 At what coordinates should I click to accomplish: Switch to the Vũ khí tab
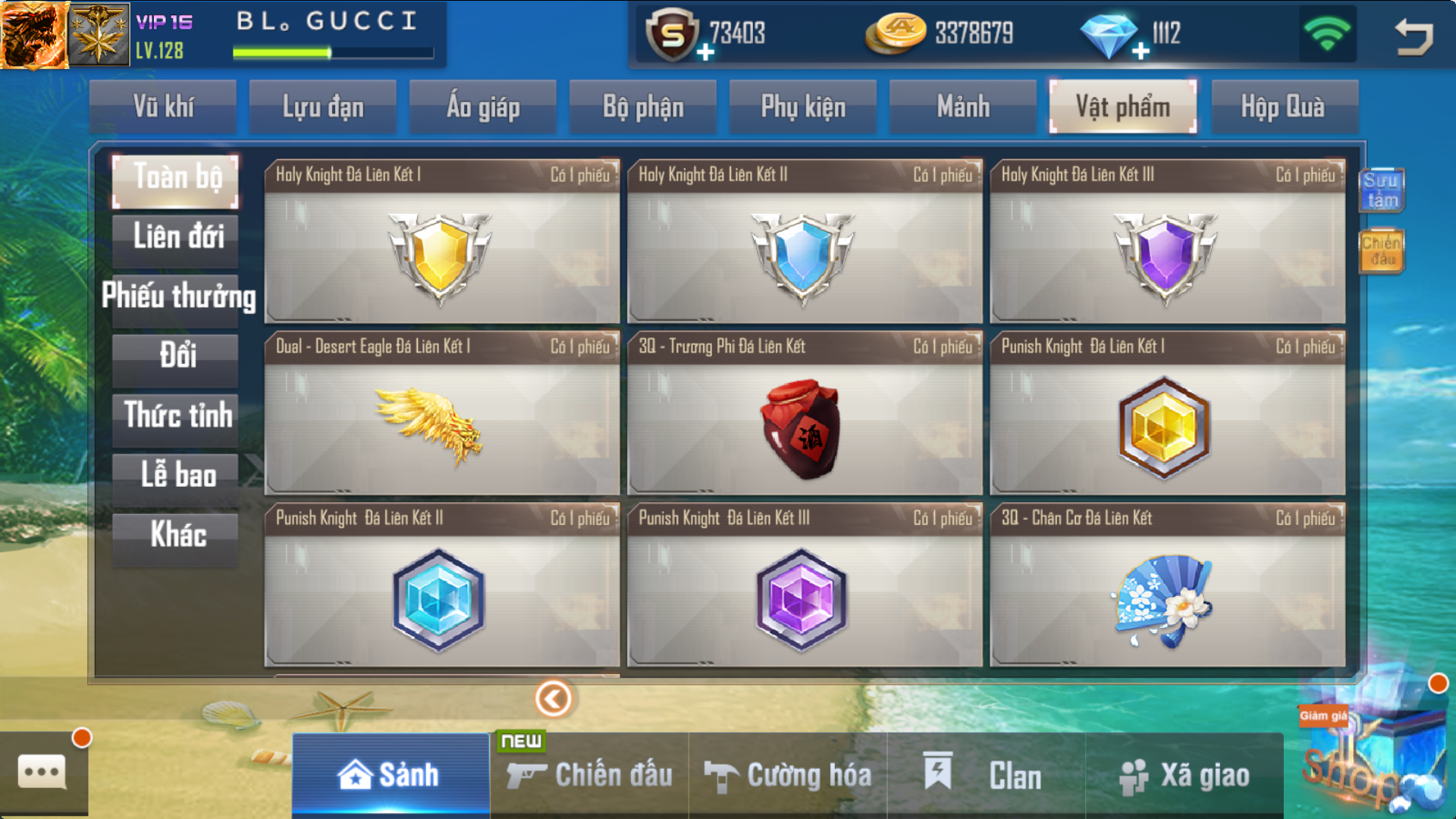click(163, 107)
